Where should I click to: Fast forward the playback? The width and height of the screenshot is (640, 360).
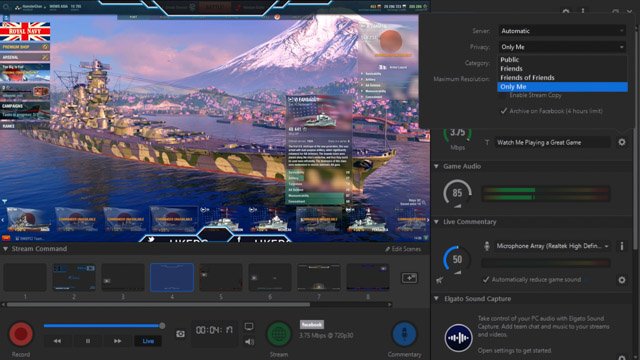pyautogui.click(x=118, y=341)
